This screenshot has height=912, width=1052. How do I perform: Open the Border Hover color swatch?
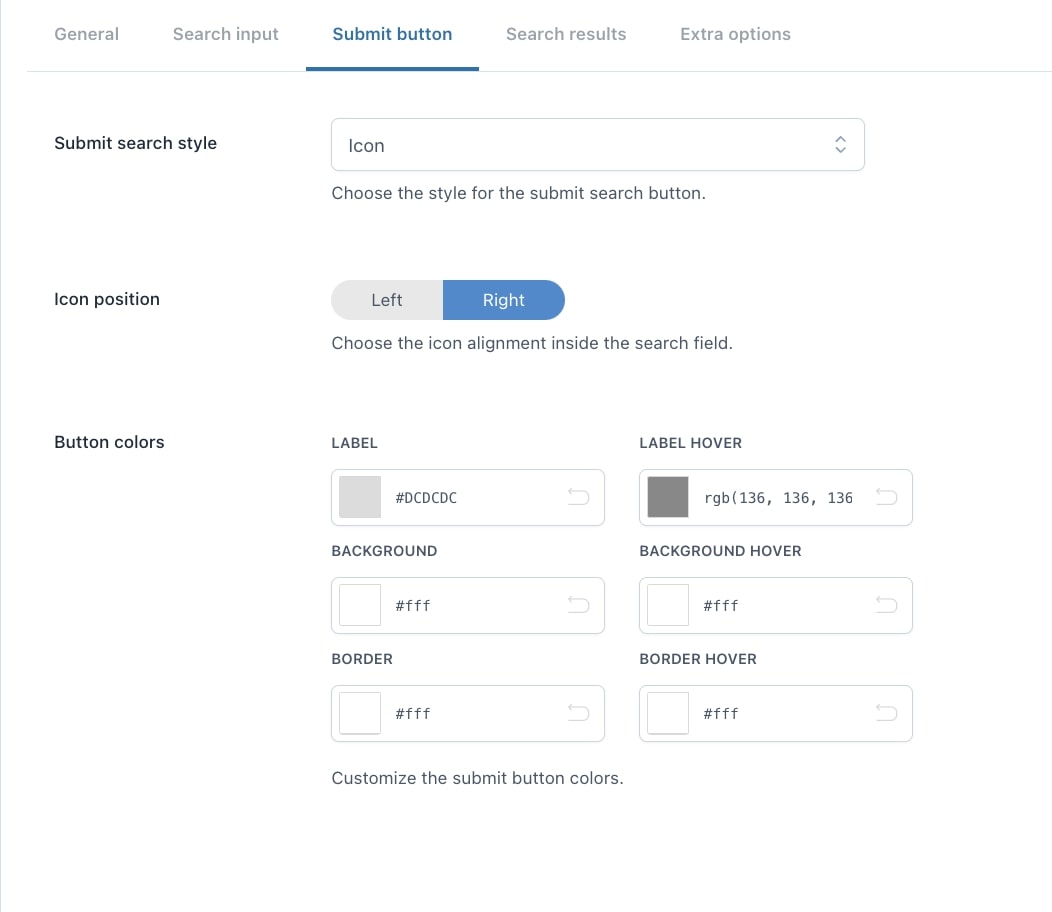click(x=668, y=713)
